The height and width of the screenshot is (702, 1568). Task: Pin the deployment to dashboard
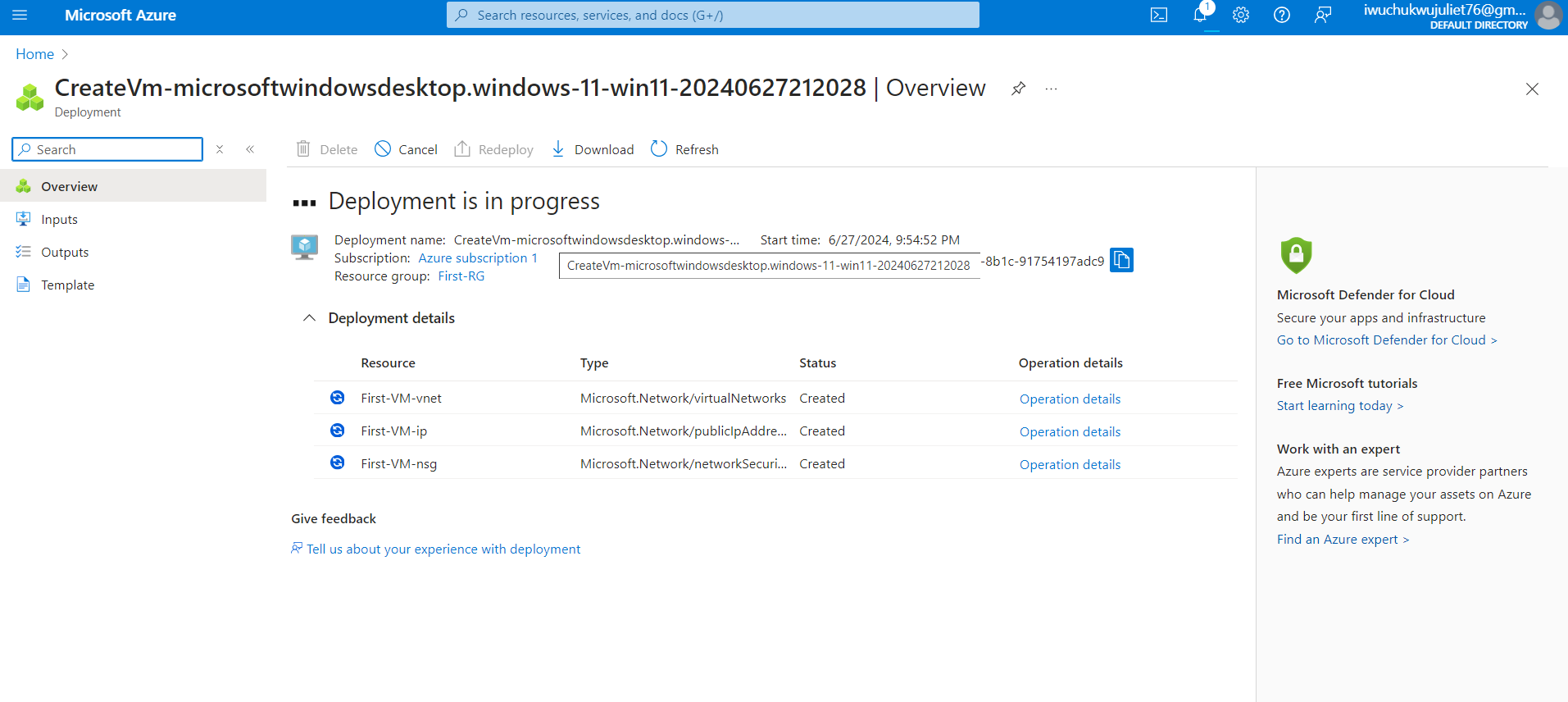(x=1018, y=89)
